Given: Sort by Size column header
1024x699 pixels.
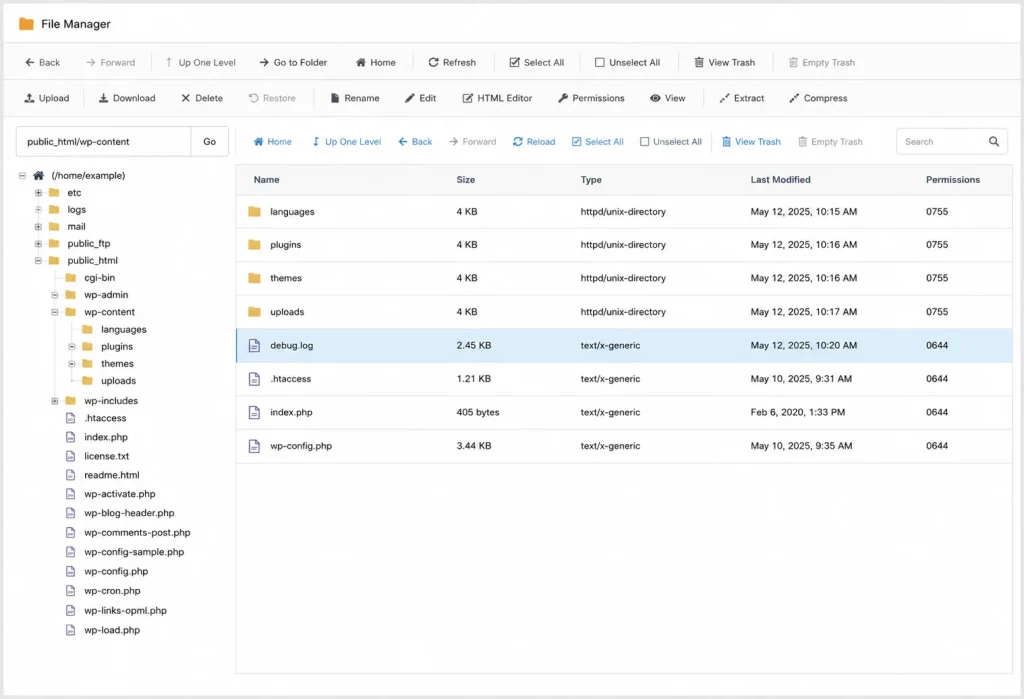Looking at the screenshot, I should (x=466, y=180).
